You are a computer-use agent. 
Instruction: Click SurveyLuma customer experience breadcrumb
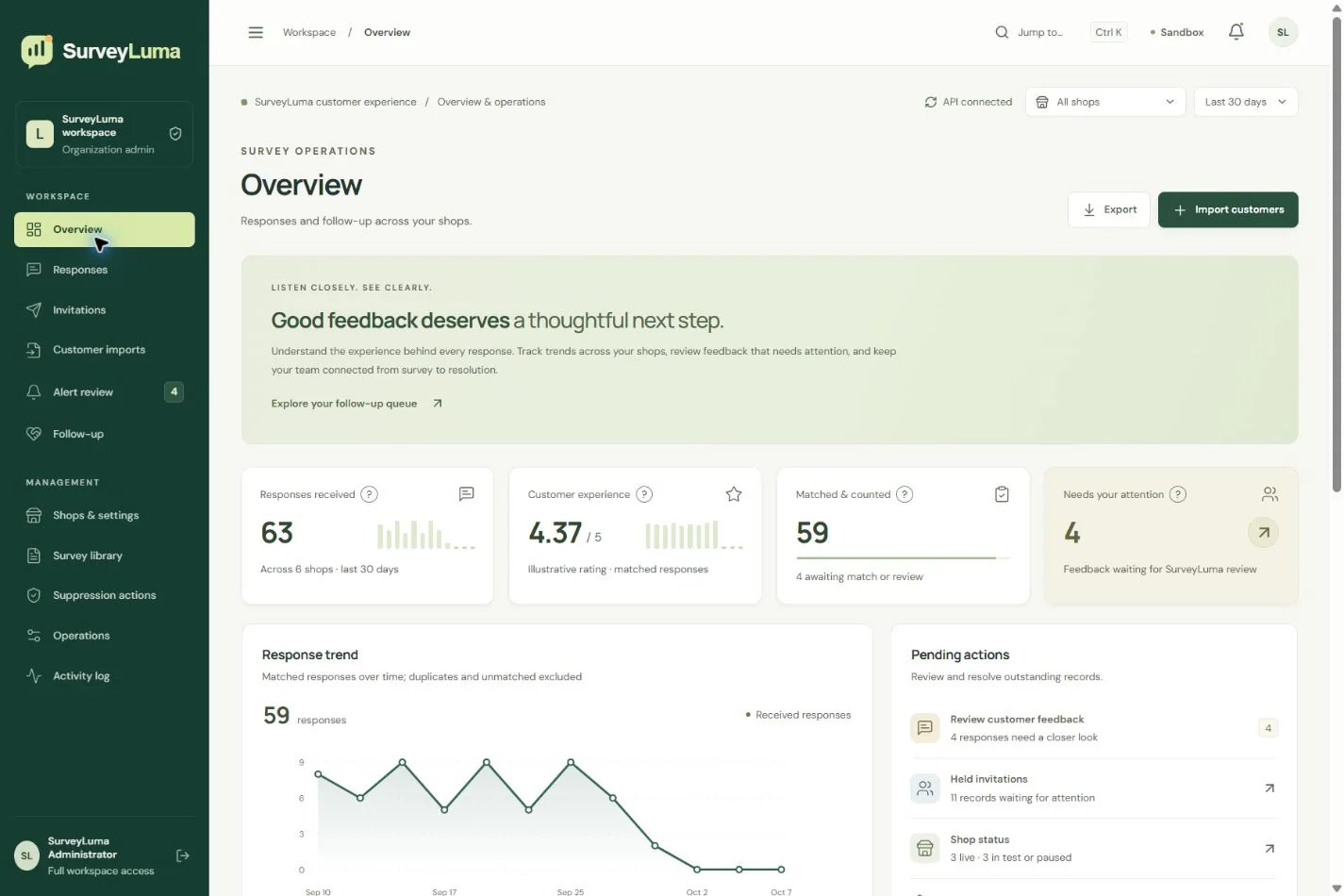tap(335, 102)
